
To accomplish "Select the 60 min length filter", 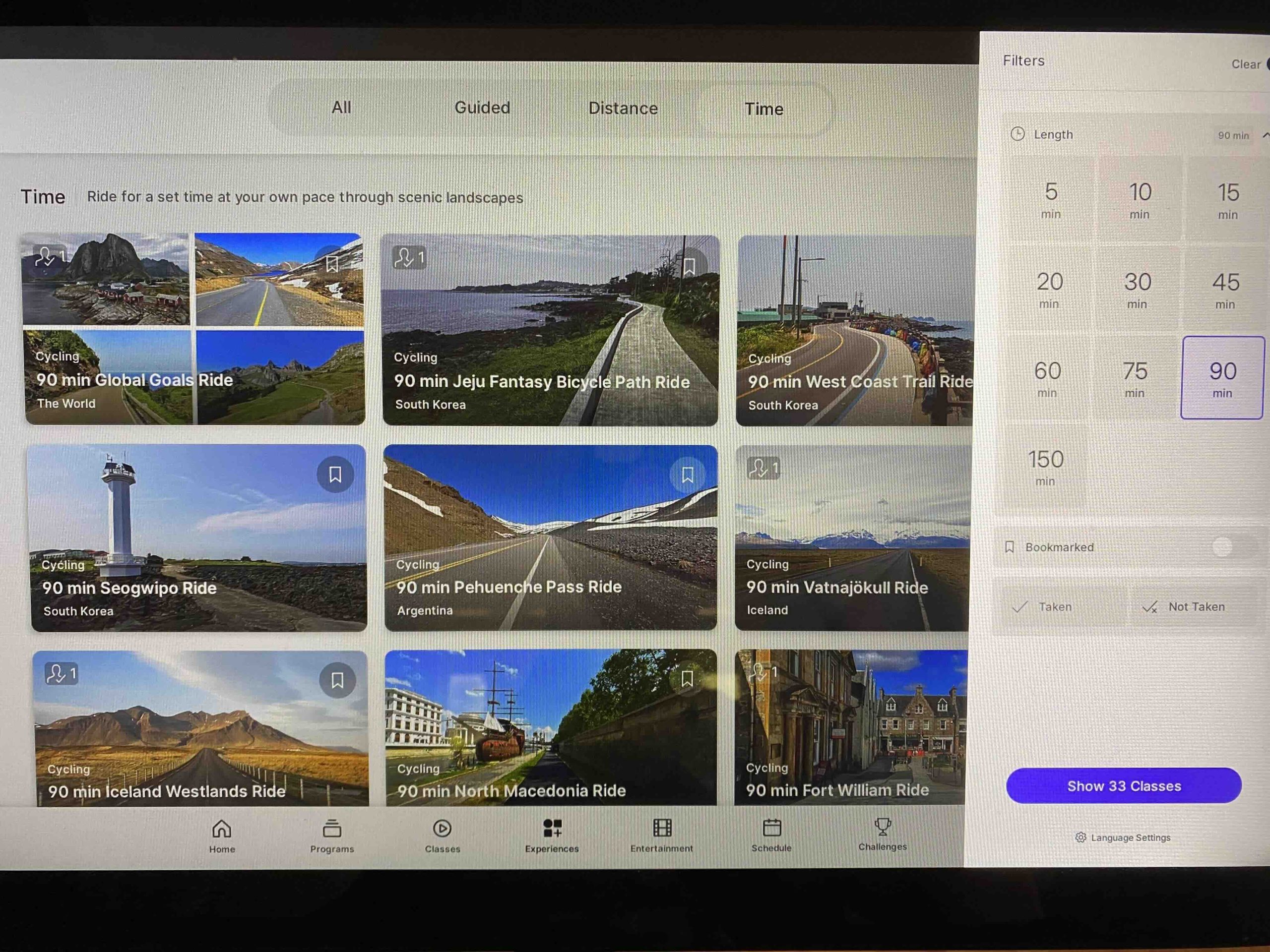I will point(1047,378).
